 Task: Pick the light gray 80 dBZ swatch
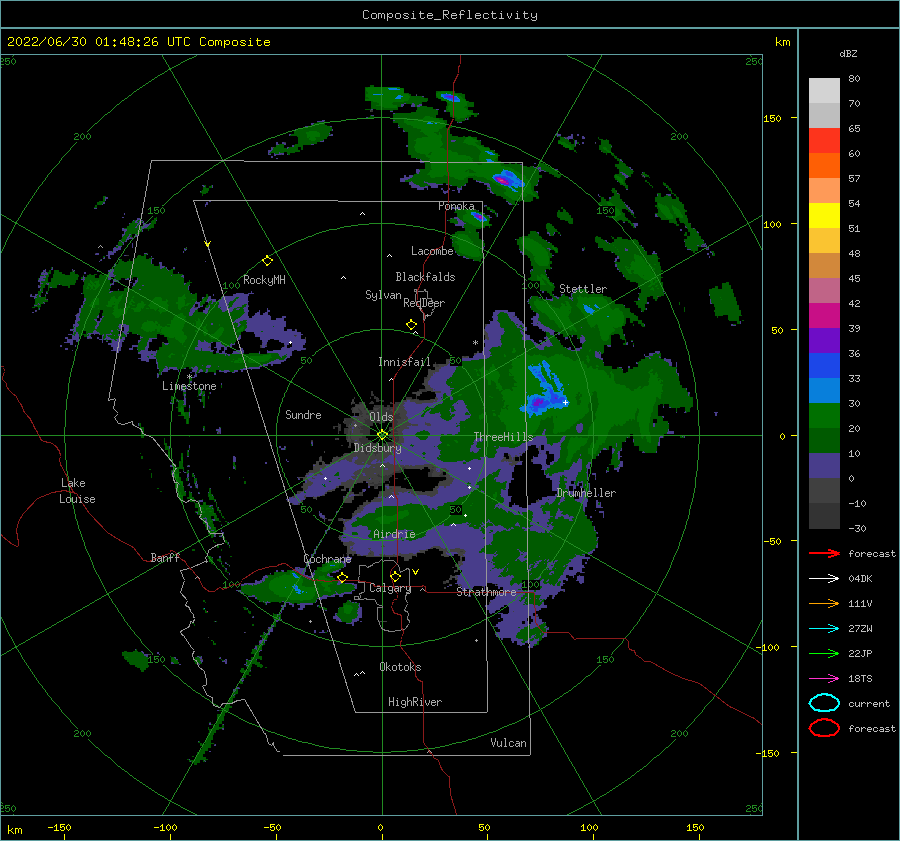[824, 91]
